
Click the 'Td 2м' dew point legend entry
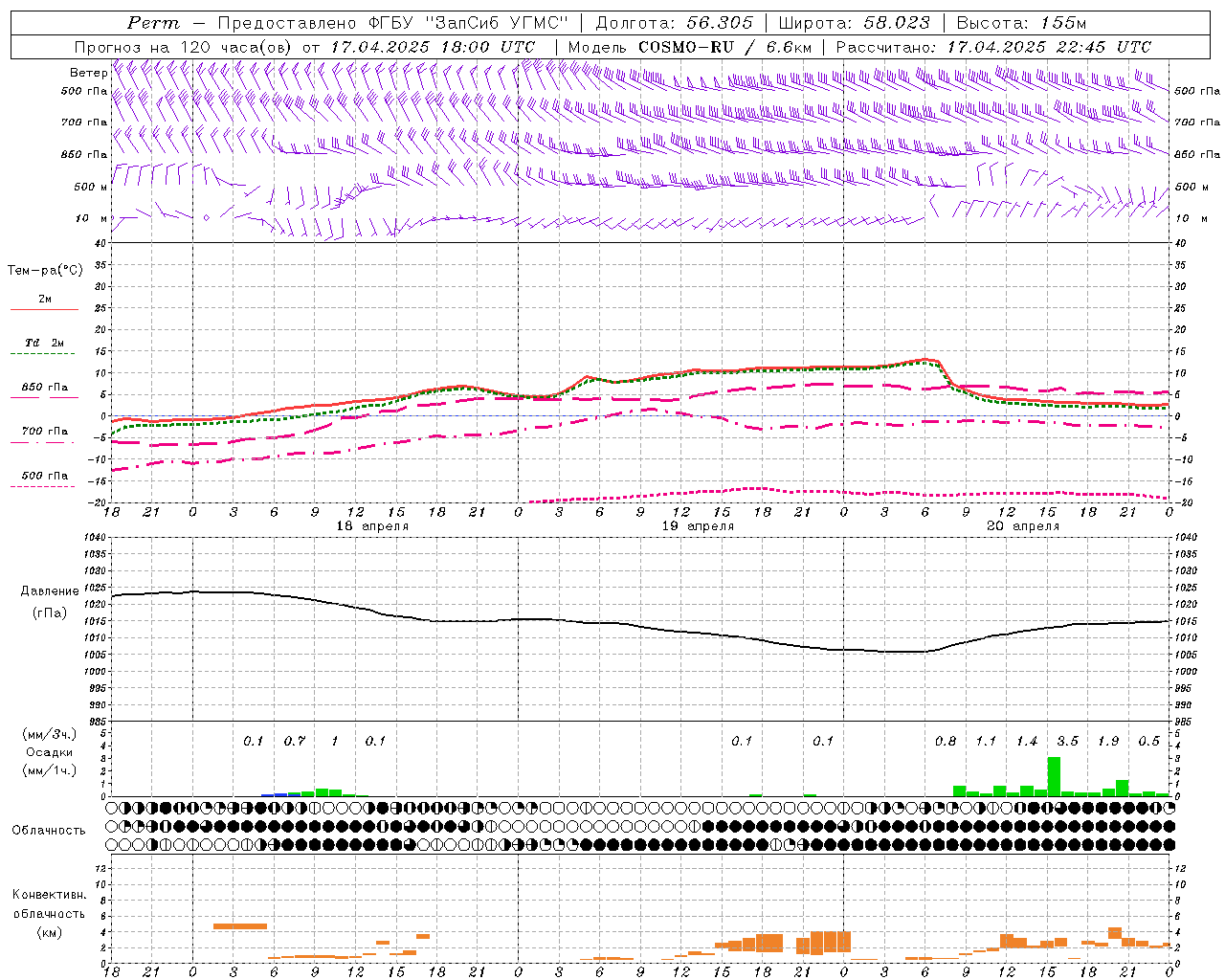point(45,343)
